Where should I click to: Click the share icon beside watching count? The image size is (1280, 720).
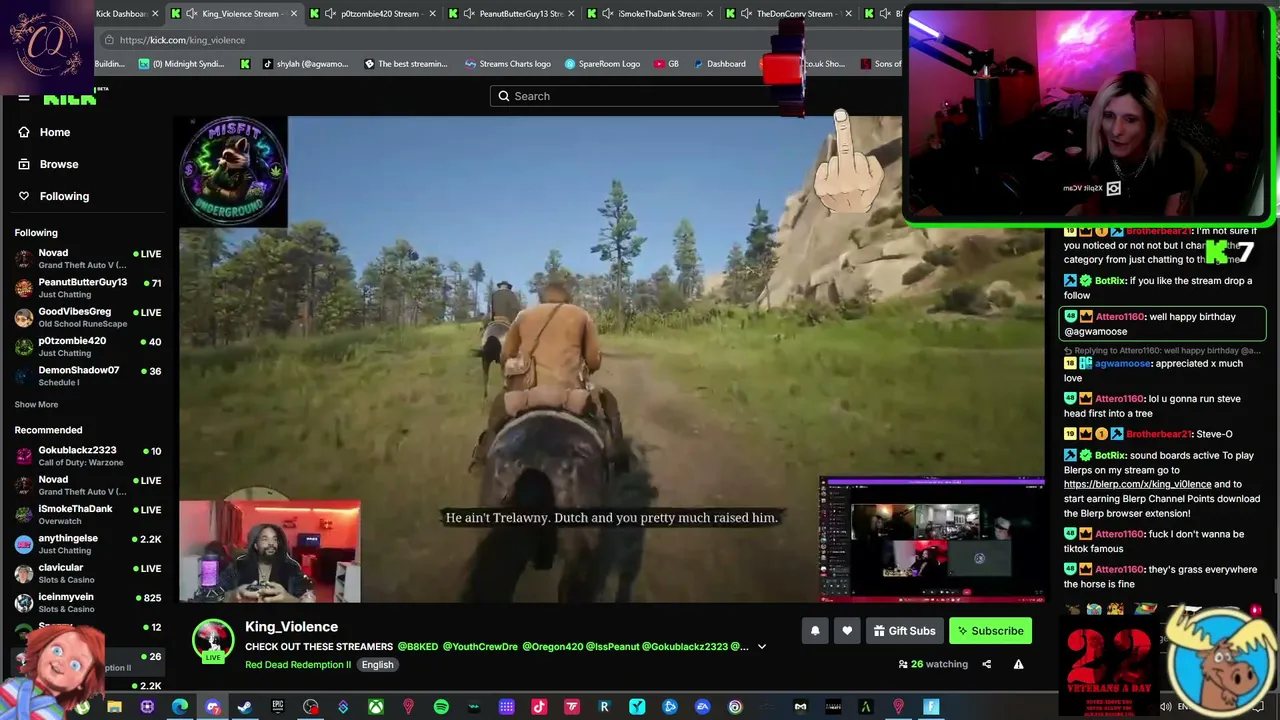click(x=986, y=664)
